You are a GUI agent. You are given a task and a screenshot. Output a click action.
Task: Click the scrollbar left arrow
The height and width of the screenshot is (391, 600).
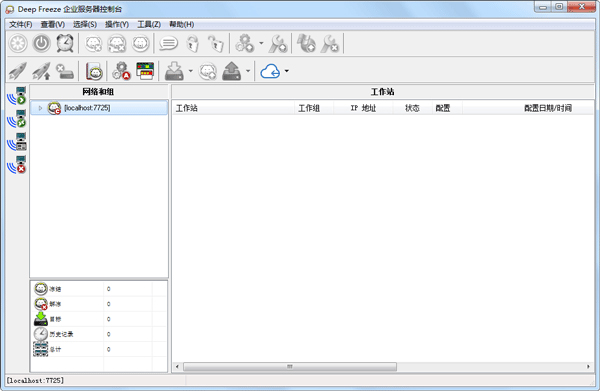pyautogui.click(x=177, y=367)
